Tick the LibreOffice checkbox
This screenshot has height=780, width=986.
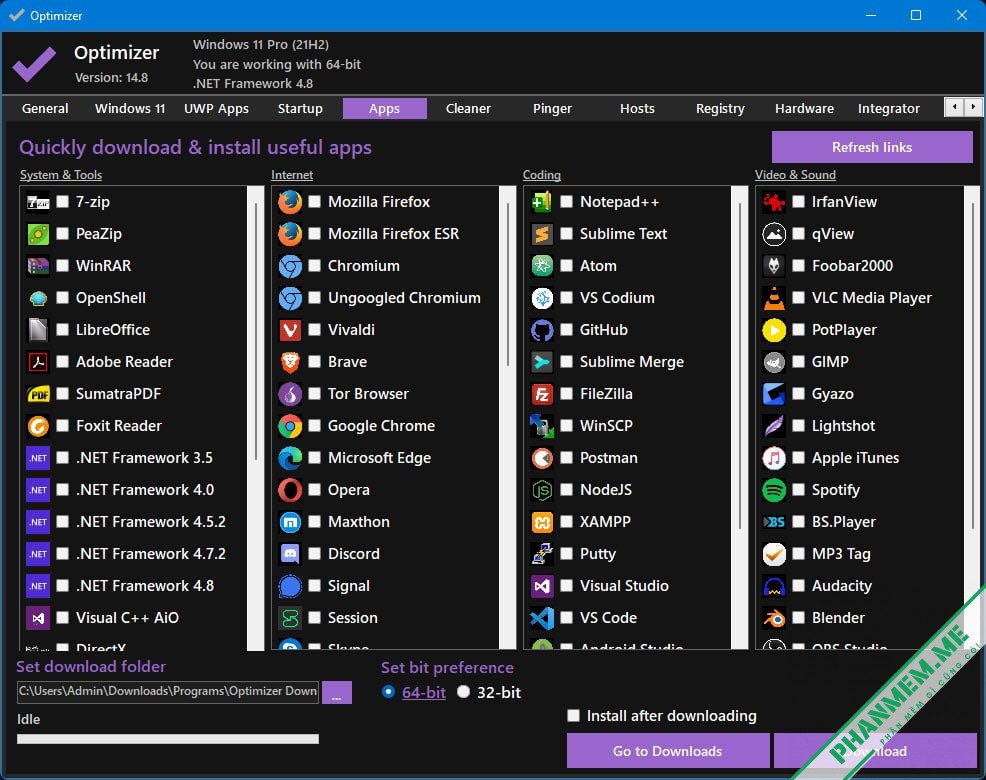coord(62,329)
